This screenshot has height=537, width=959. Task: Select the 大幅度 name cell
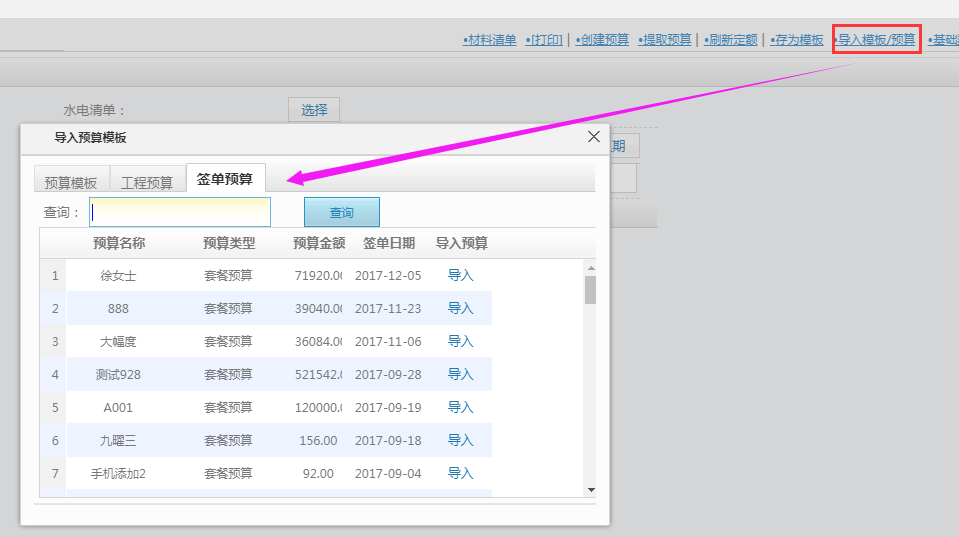(x=118, y=342)
